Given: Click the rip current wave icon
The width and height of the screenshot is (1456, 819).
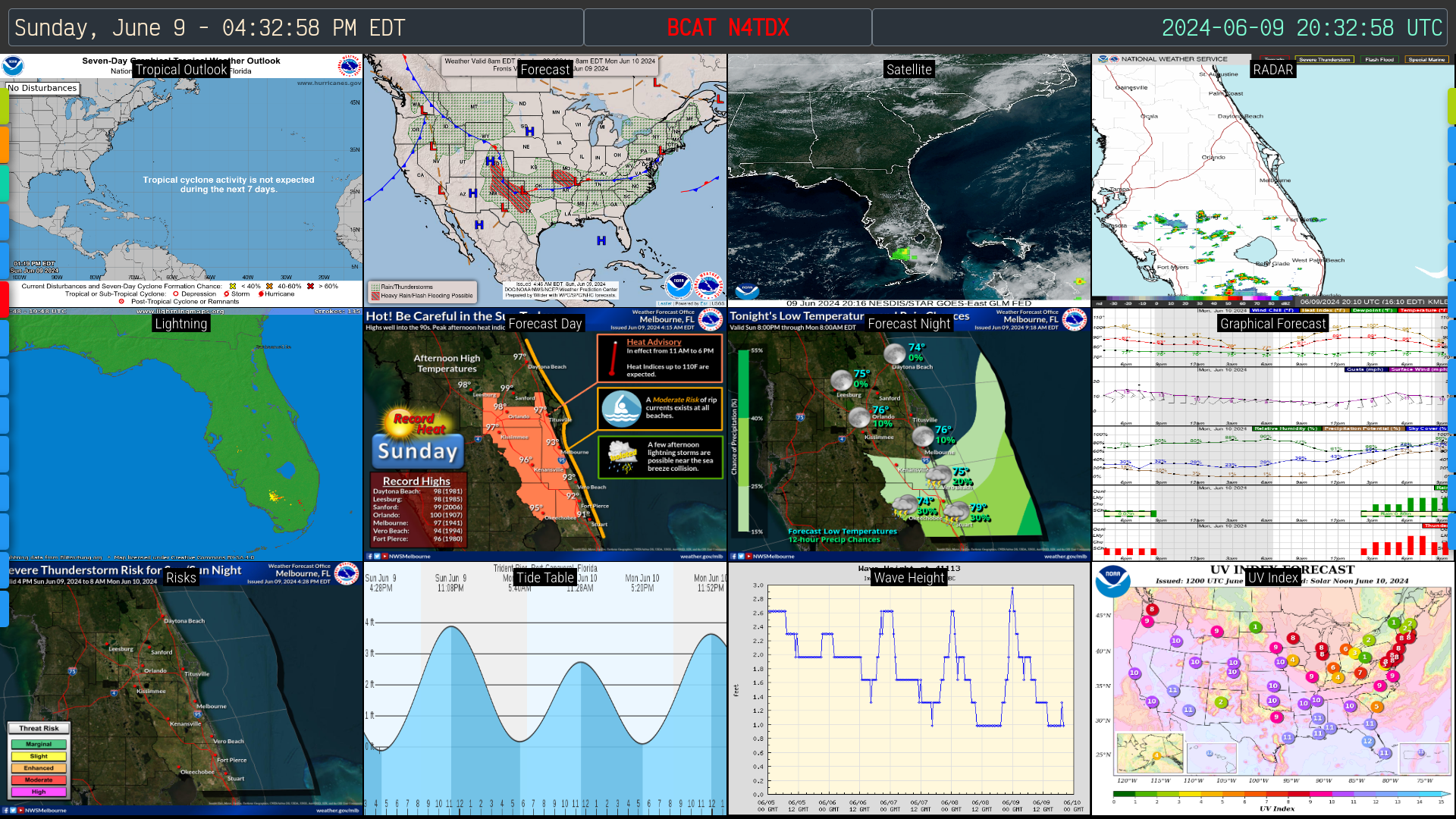Looking at the screenshot, I should pos(621,409).
